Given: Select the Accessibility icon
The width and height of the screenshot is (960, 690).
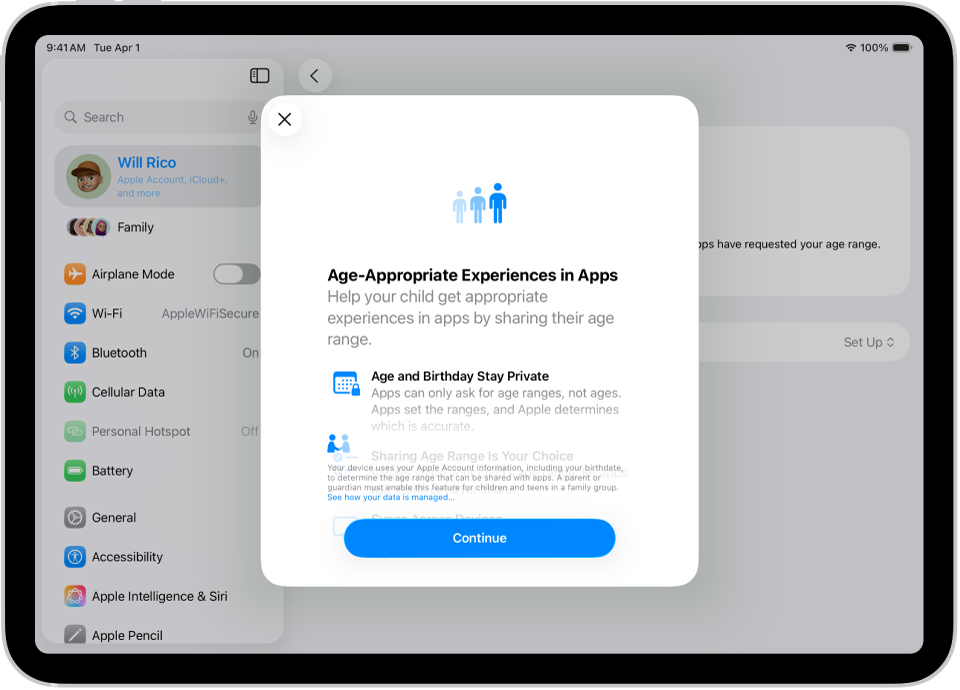Looking at the screenshot, I should click(x=73, y=556).
